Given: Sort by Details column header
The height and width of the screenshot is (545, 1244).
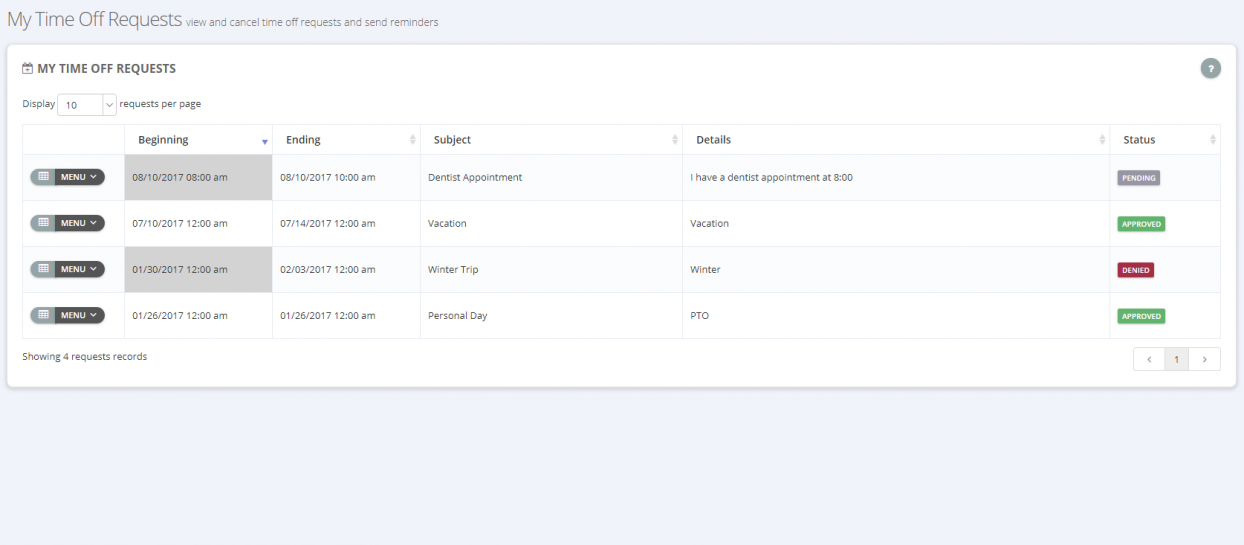Looking at the screenshot, I should (x=896, y=140).
